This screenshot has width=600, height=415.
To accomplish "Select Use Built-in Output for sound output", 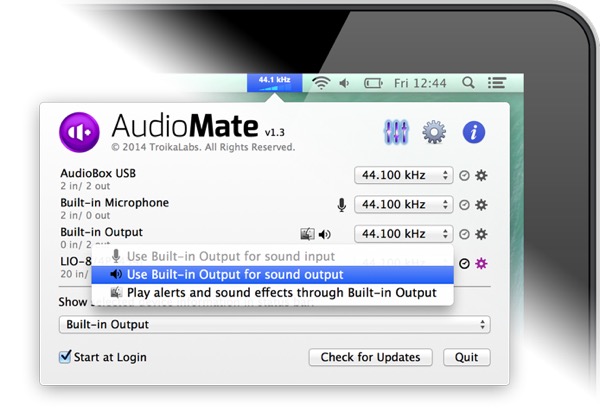I will pyautogui.click(x=272, y=275).
